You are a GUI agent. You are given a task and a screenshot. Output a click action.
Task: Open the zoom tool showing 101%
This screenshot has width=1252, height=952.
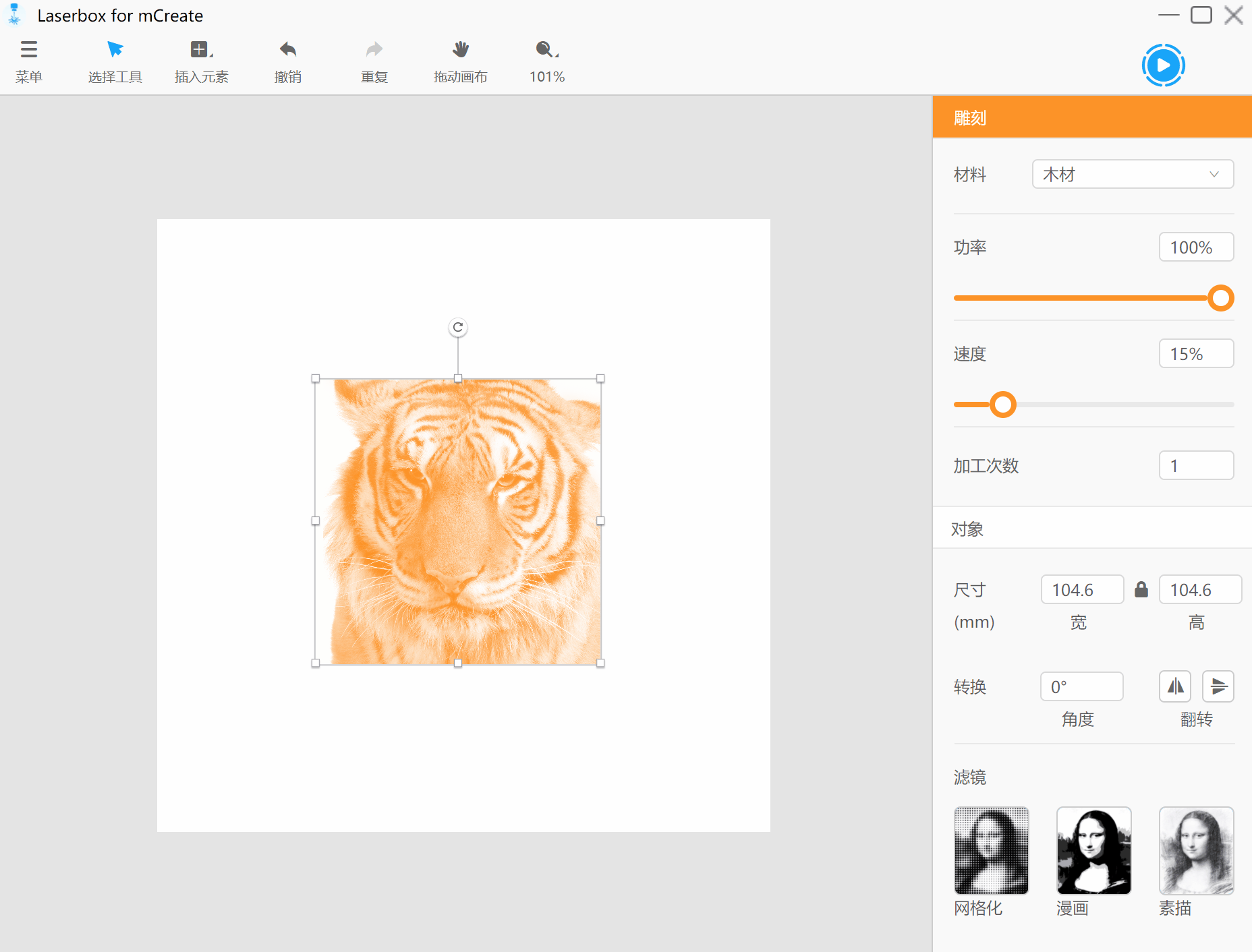tap(546, 59)
